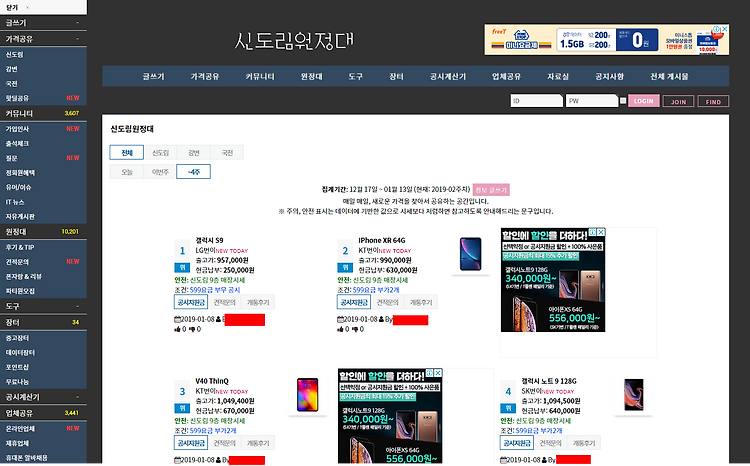Collapse the sidebar 가격공유 section
The image size is (750, 466).
click(x=44, y=39)
